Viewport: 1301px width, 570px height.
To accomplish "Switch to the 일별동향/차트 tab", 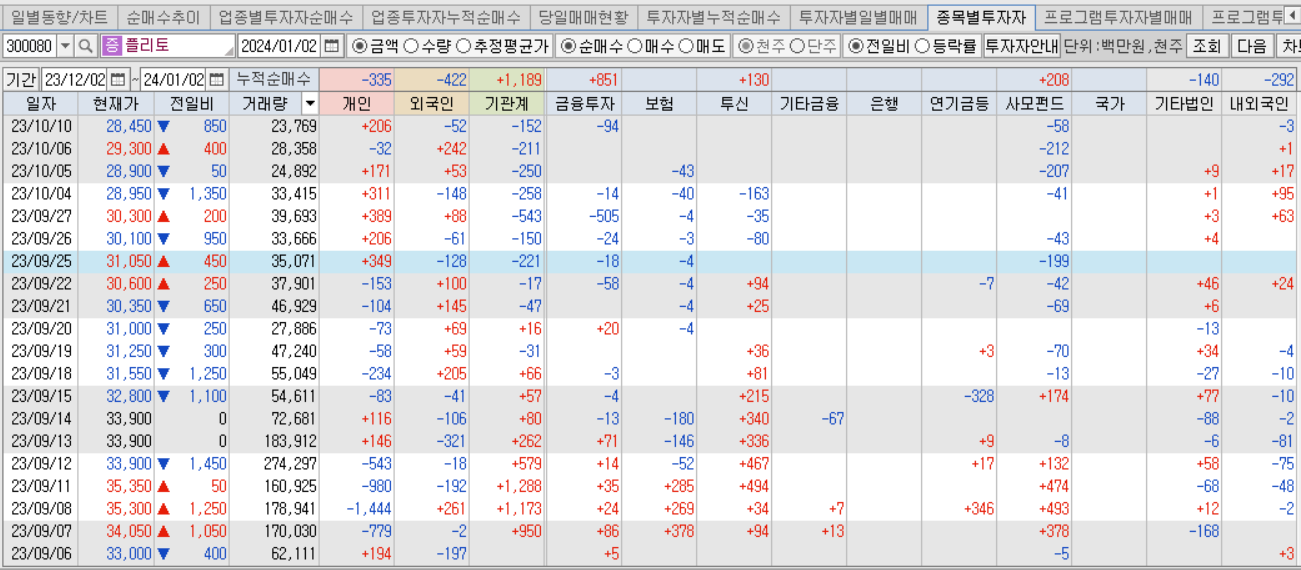I will coord(59,17).
